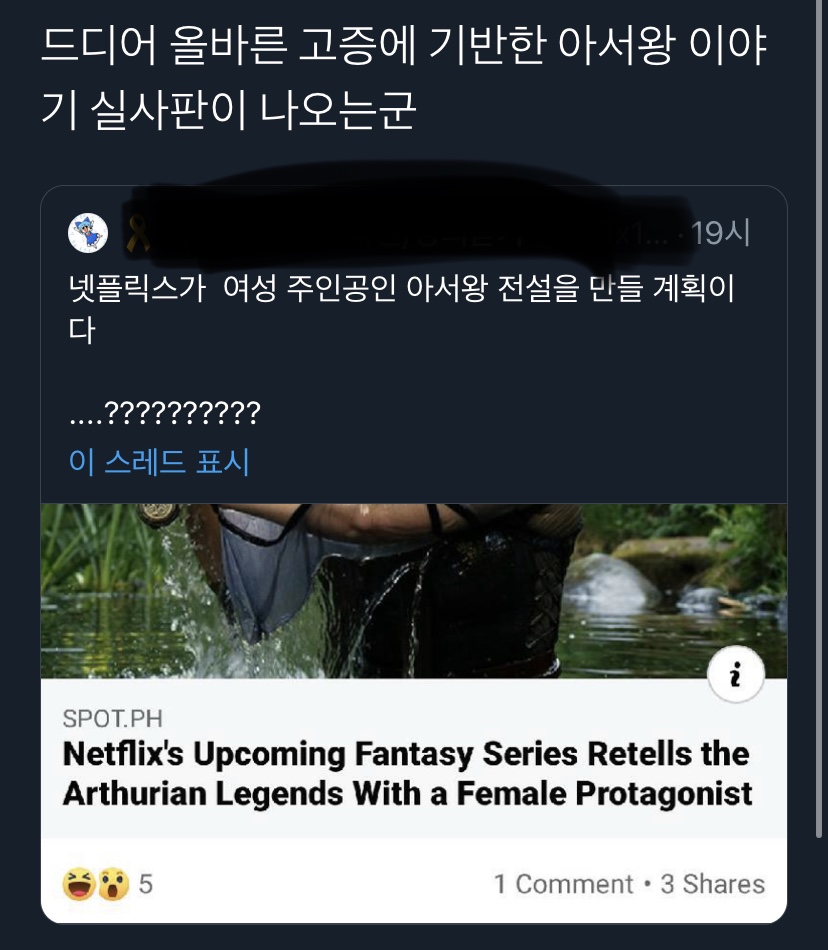Click the 19시 timestamp
828x950 pixels.
tap(721, 233)
